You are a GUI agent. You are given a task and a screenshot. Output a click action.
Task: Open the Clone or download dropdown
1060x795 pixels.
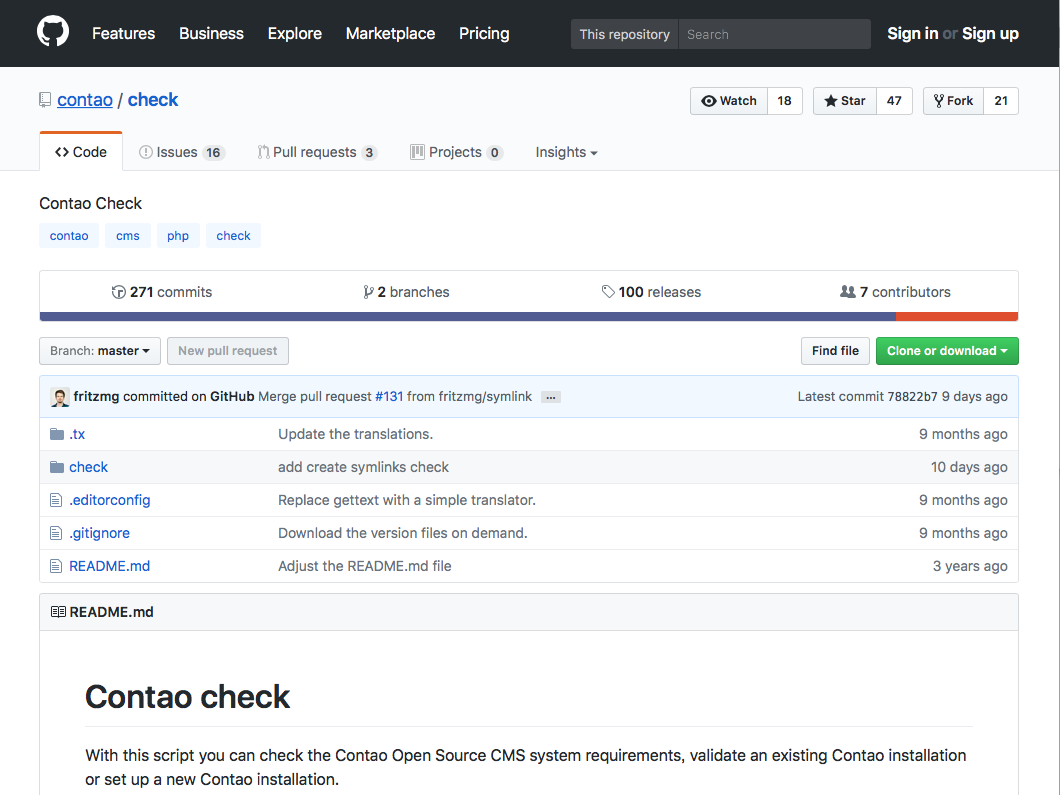(947, 351)
